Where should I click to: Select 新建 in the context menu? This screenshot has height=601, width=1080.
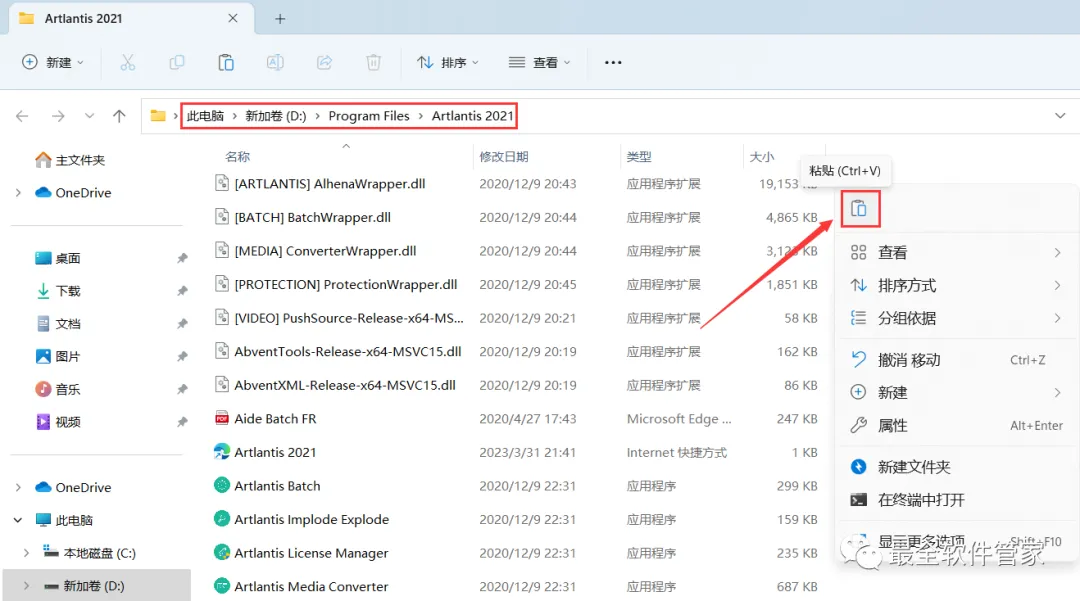click(x=957, y=392)
